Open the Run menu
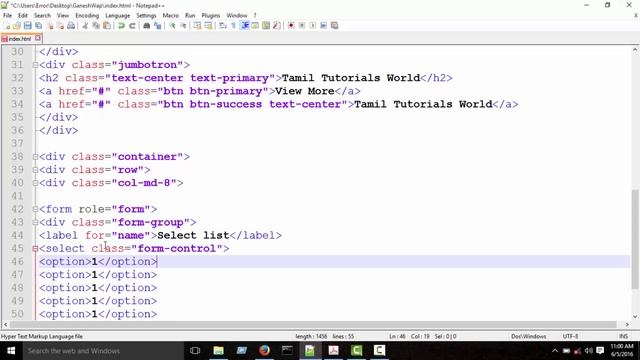This screenshot has height=360, width=640. click(190, 16)
